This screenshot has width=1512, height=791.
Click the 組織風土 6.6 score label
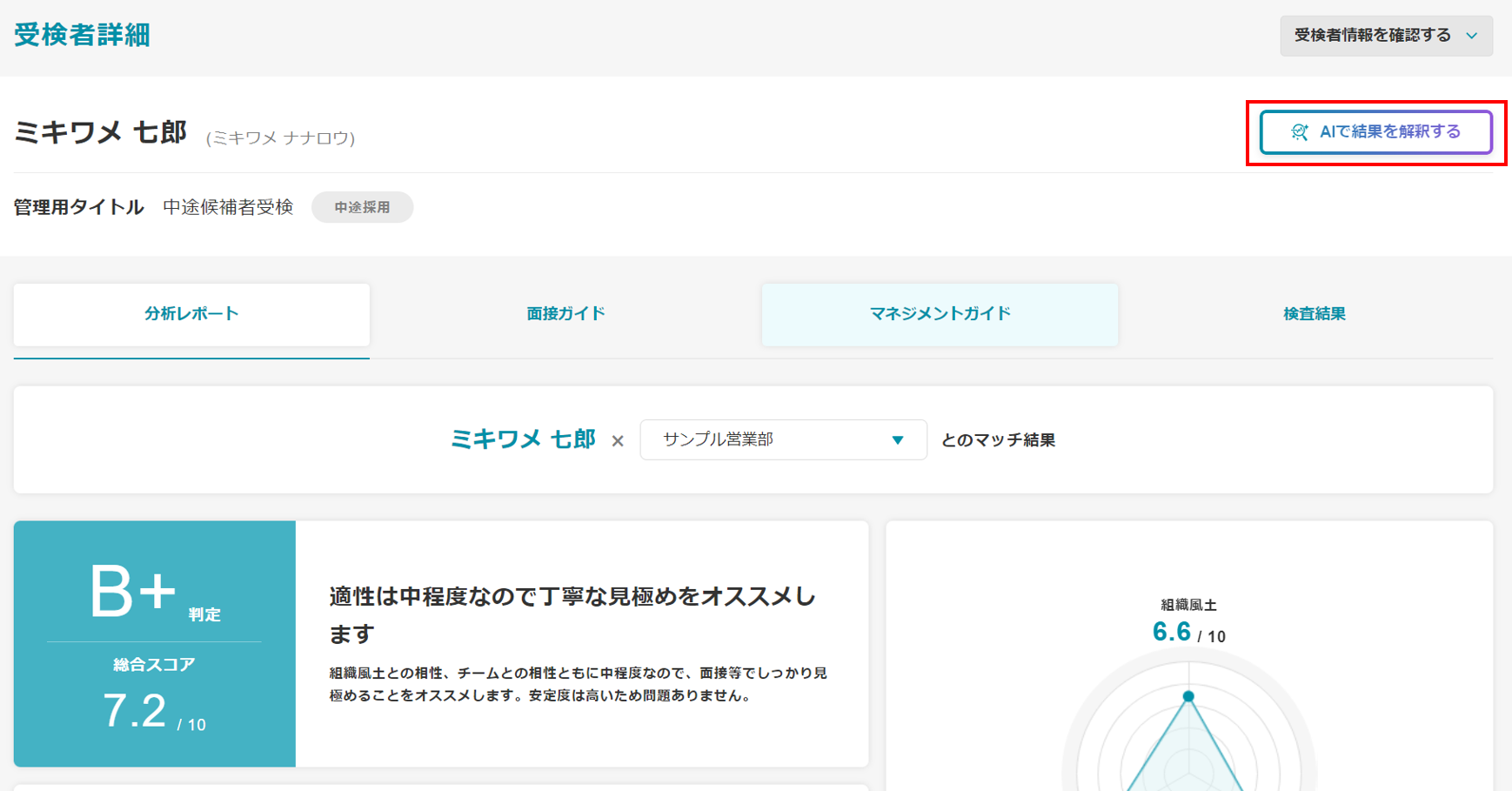[x=1188, y=631]
